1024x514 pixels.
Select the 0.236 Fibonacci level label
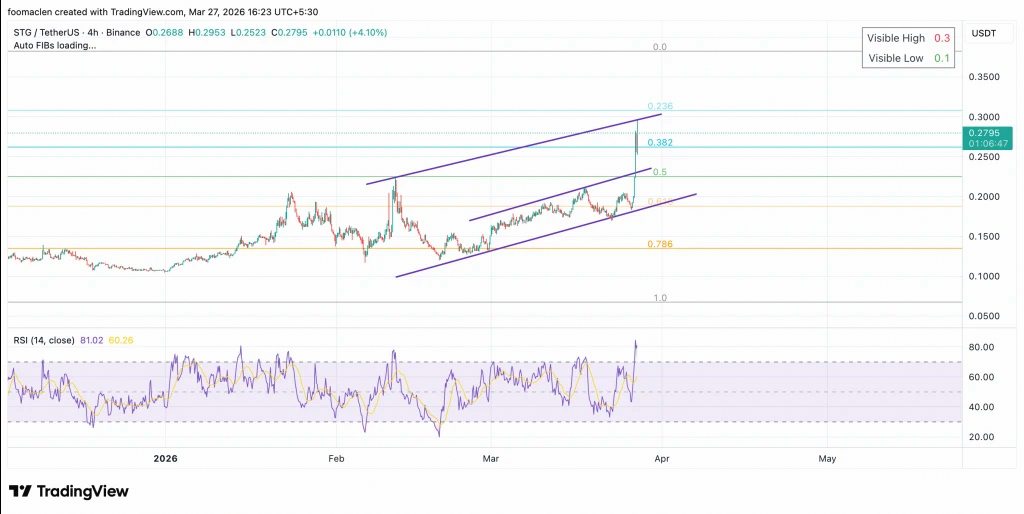pyautogui.click(x=659, y=106)
